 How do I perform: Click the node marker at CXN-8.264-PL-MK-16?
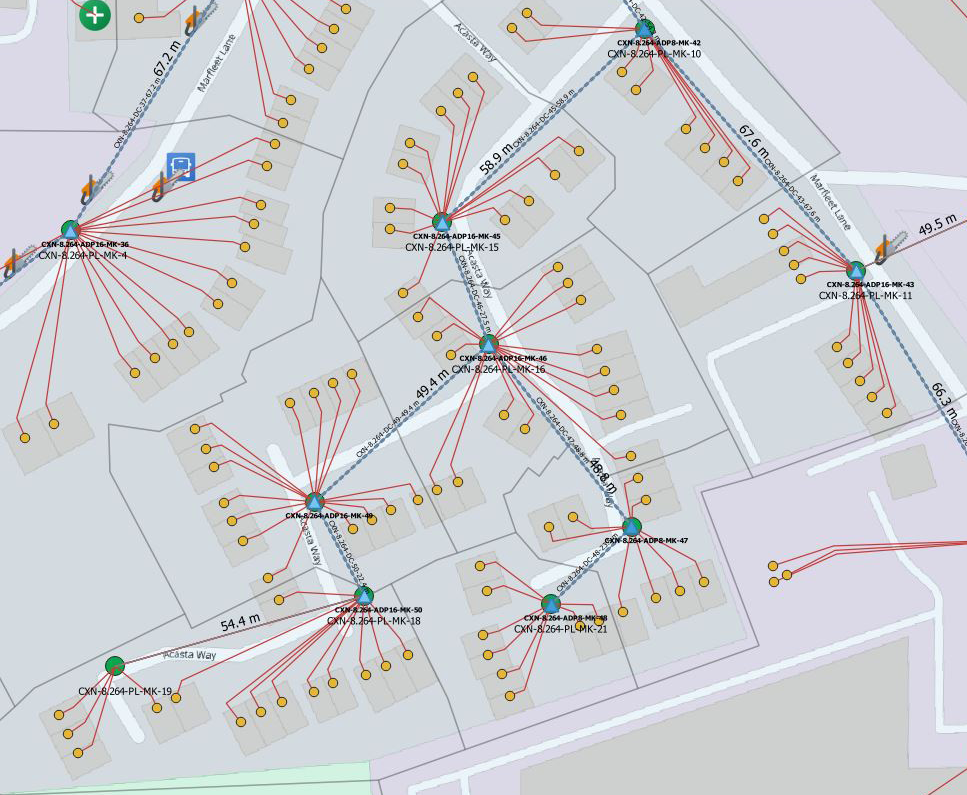(488, 343)
